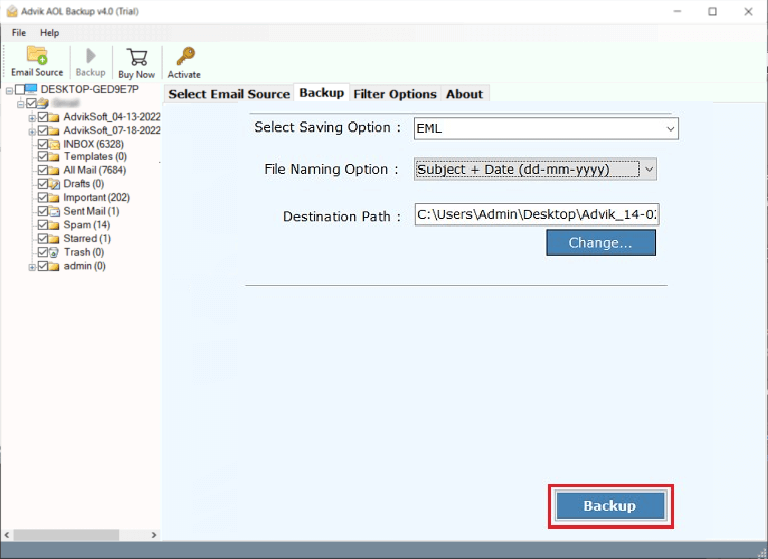
Task: Click the Templates folder icon
Action: click(x=54, y=157)
